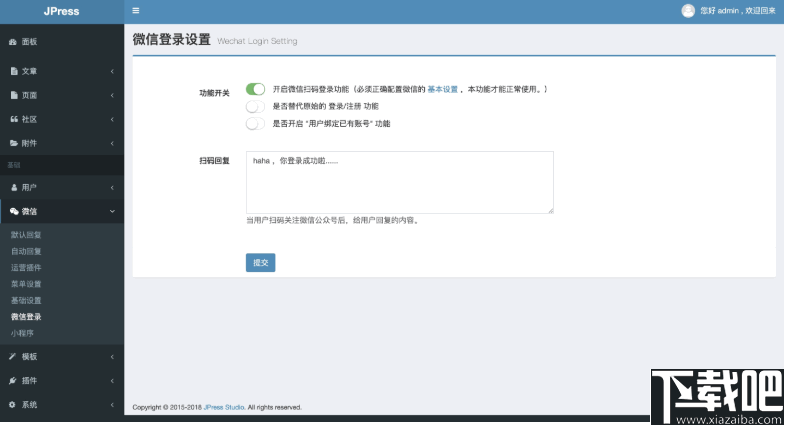Click the 面板 sidebar label
Image resolution: width=786 pixels, height=425 pixels.
tap(29, 42)
